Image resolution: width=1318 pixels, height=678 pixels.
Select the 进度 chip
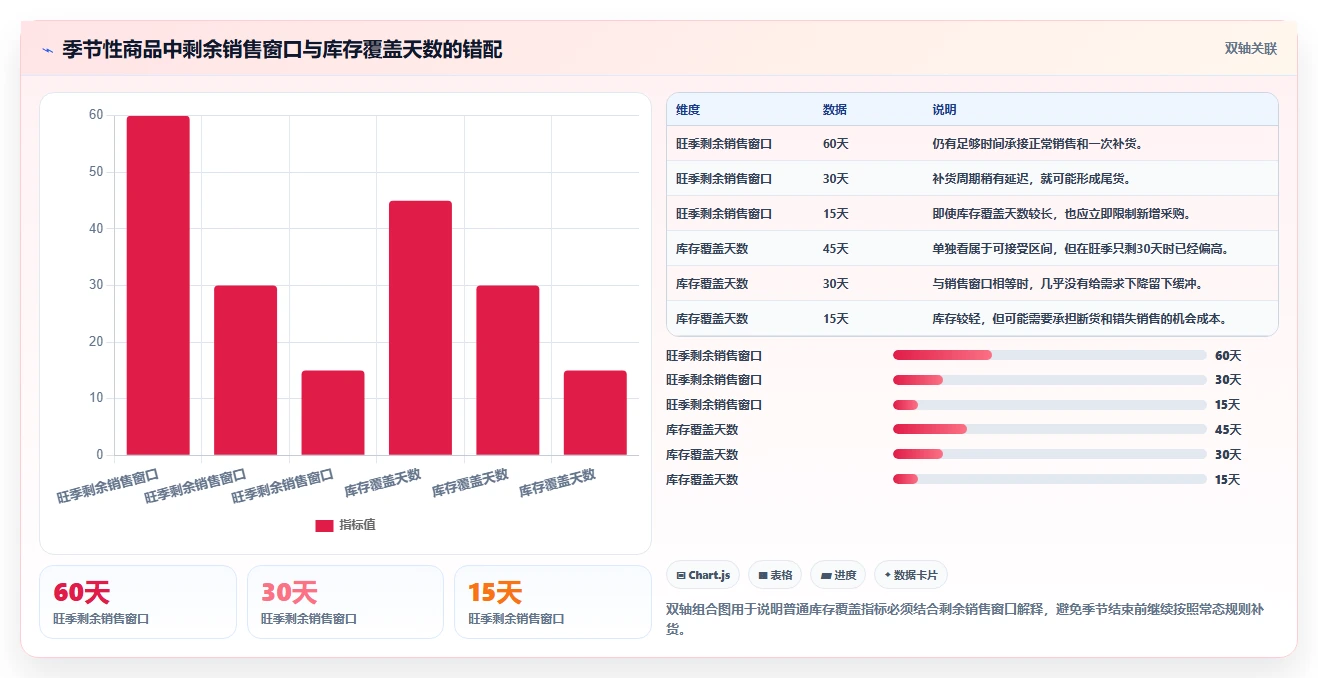(x=838, y=575)
